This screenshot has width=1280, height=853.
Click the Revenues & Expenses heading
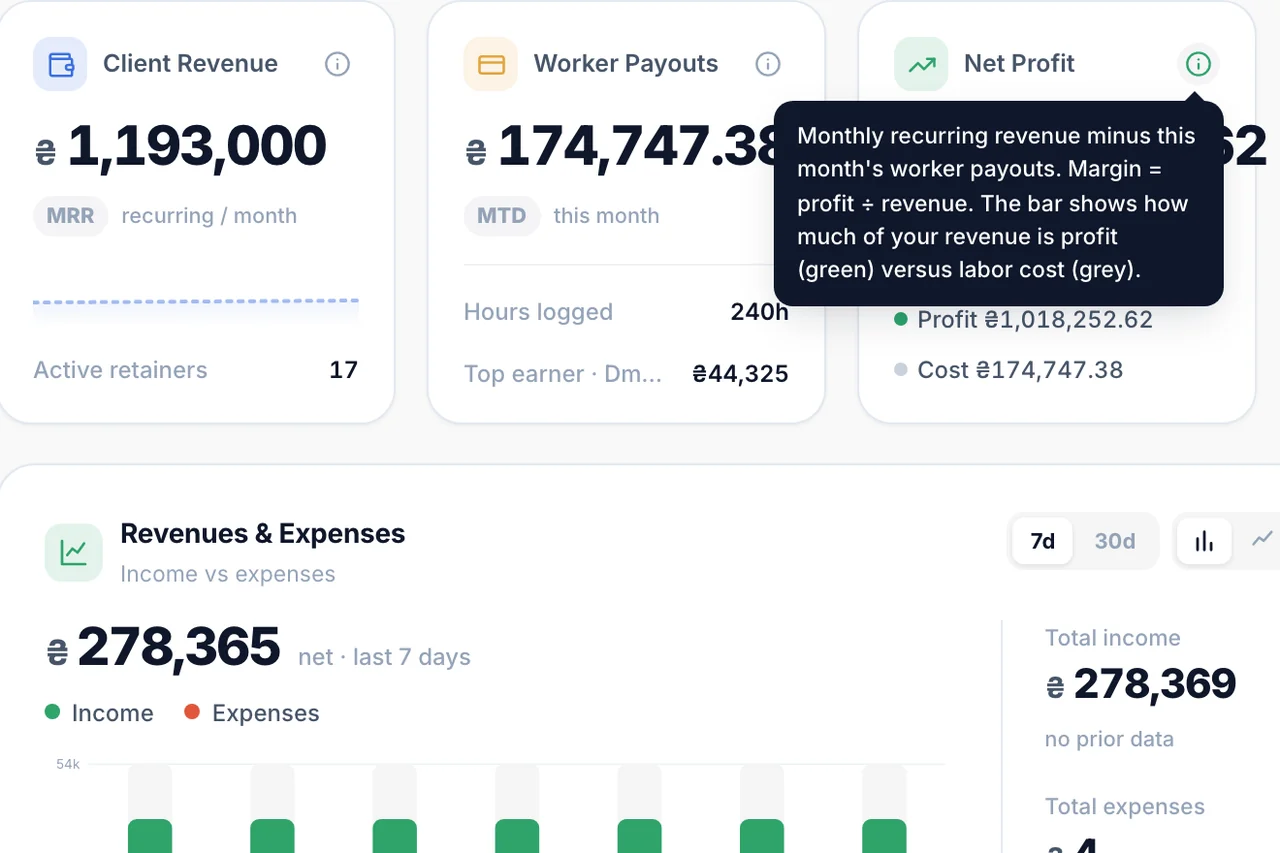click(263, 534)
